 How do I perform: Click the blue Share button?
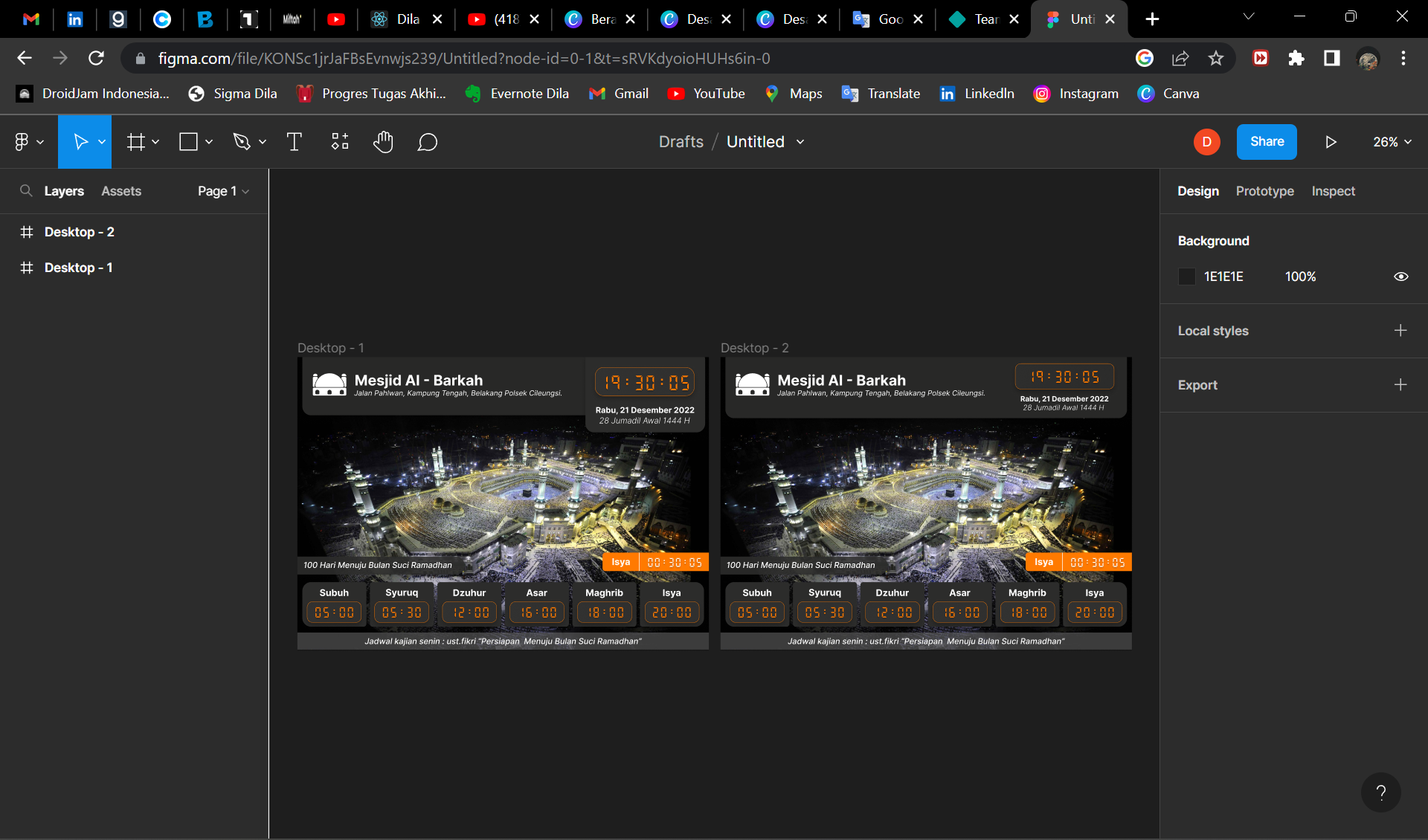tap(1266, 141)
